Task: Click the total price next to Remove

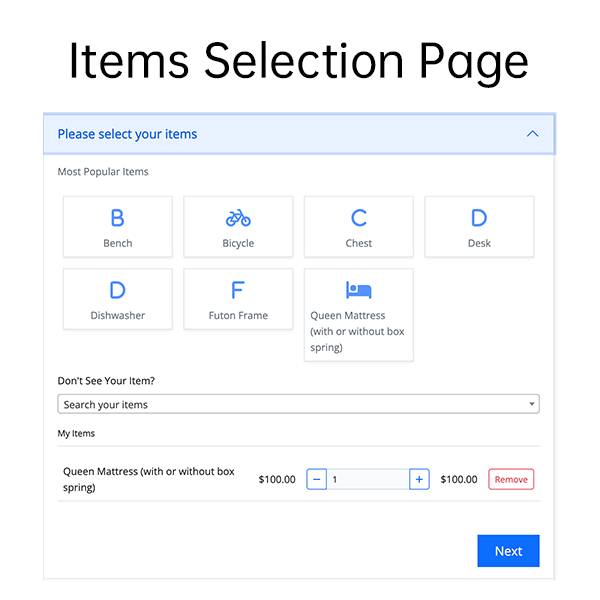Action: [x=459, y=480]
